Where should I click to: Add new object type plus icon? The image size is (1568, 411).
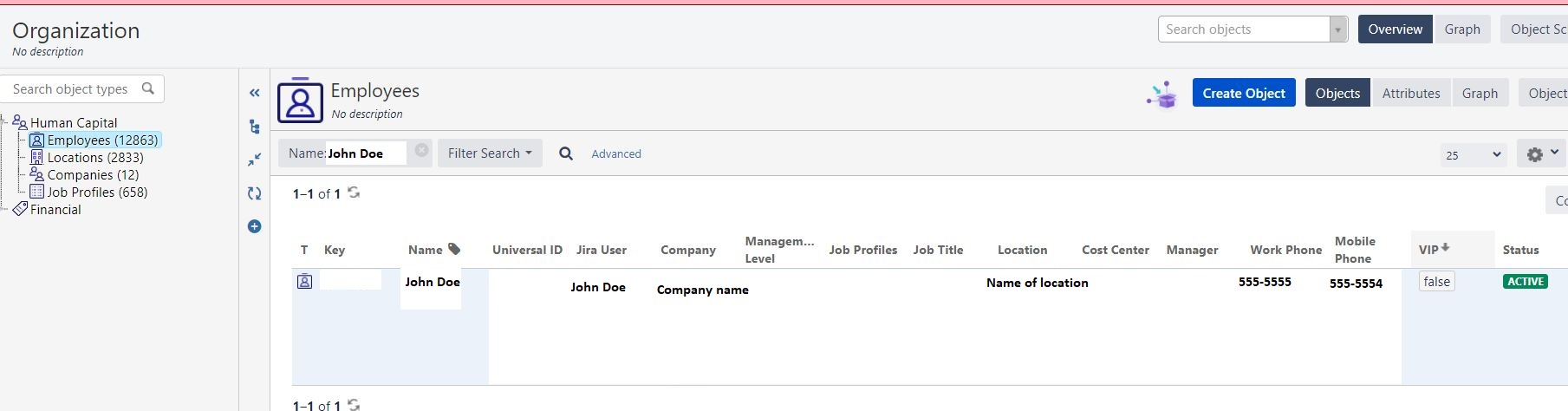(255, 226)
